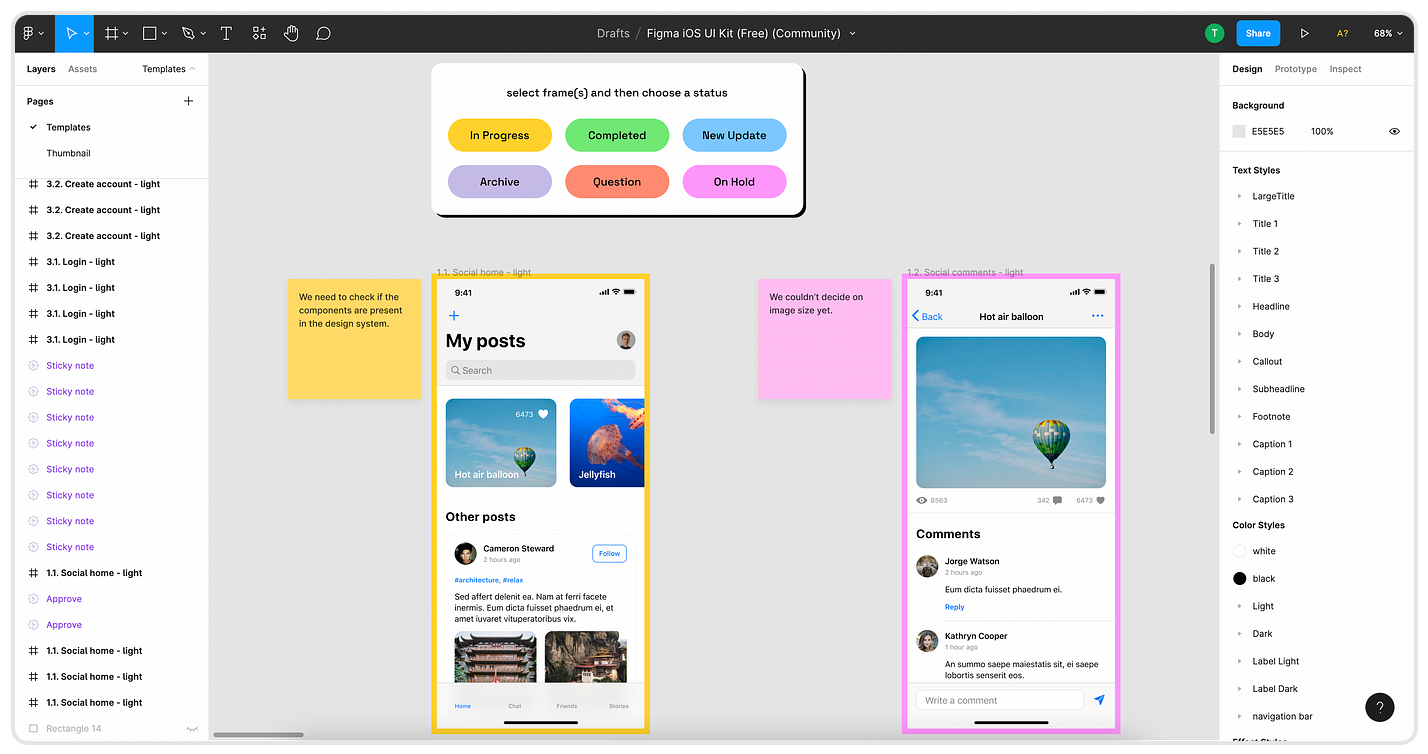Switch to the Assets tab
The width and height of the screenshot is (1428, 754).
(x=82, y=69)
